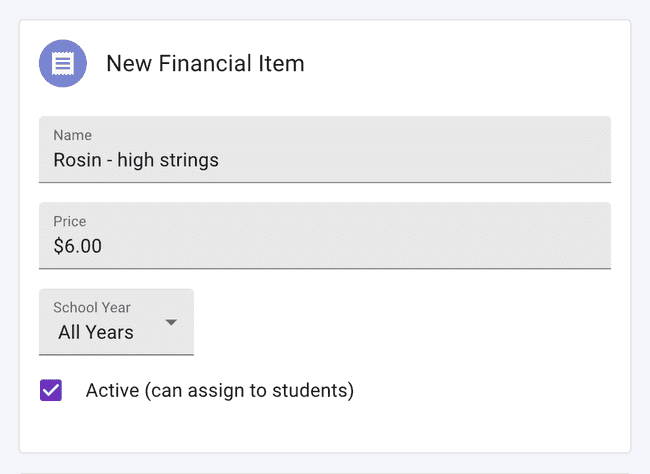The width and height of the screenshot is (650, 474).
Task: Click the School Year dropdown arrow
Action: click(171, 323)
